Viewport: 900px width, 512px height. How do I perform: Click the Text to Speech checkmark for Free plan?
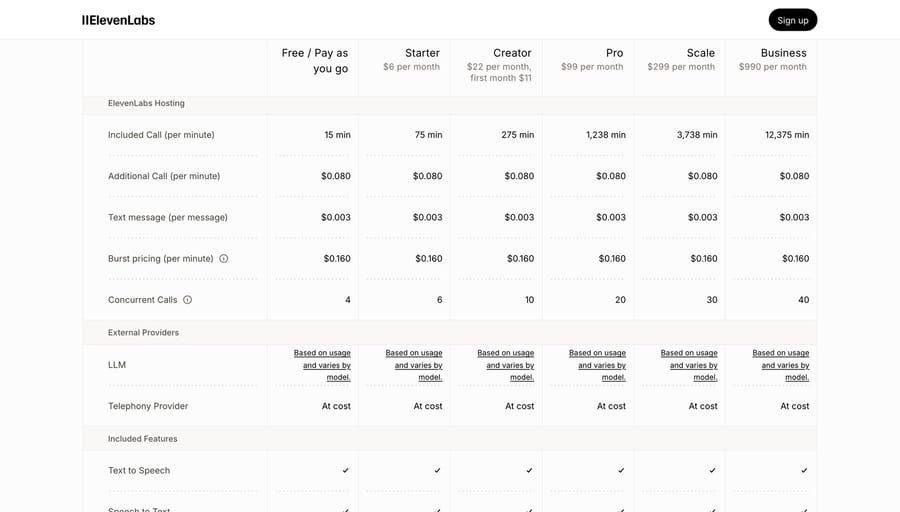tap(346, 470)
